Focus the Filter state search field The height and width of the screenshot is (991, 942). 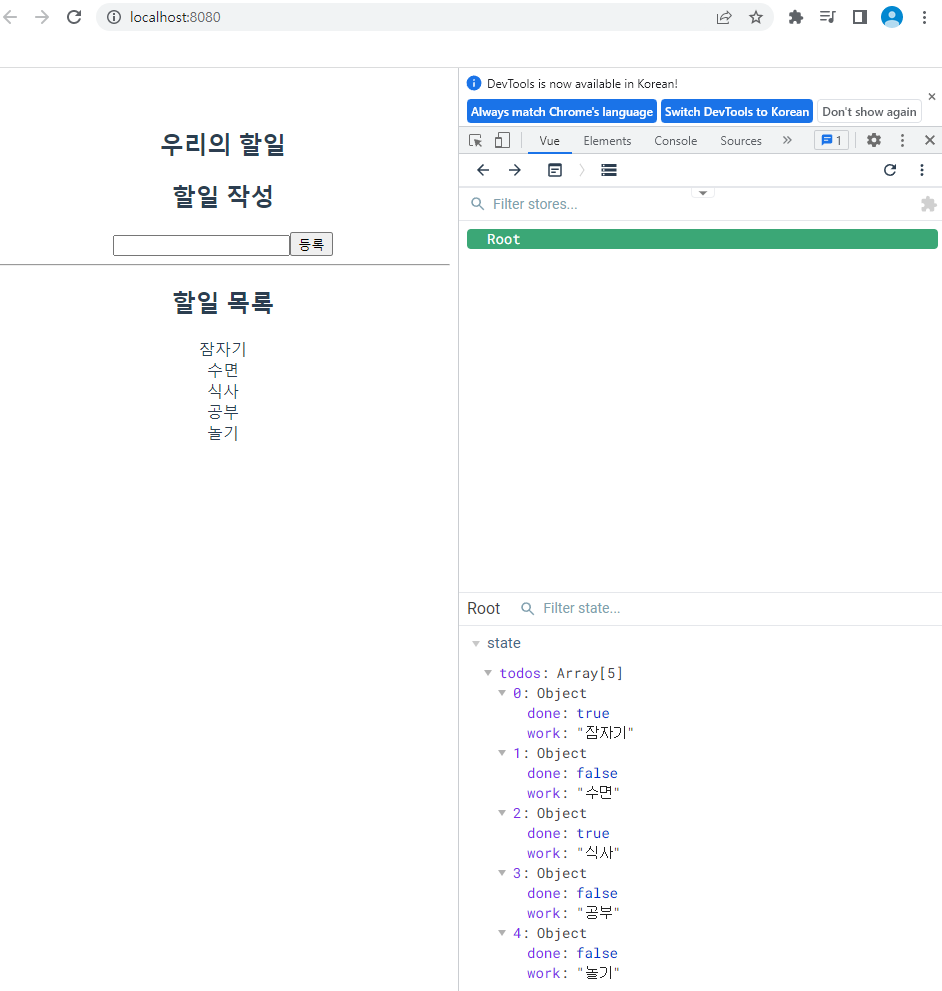(727, 609)
